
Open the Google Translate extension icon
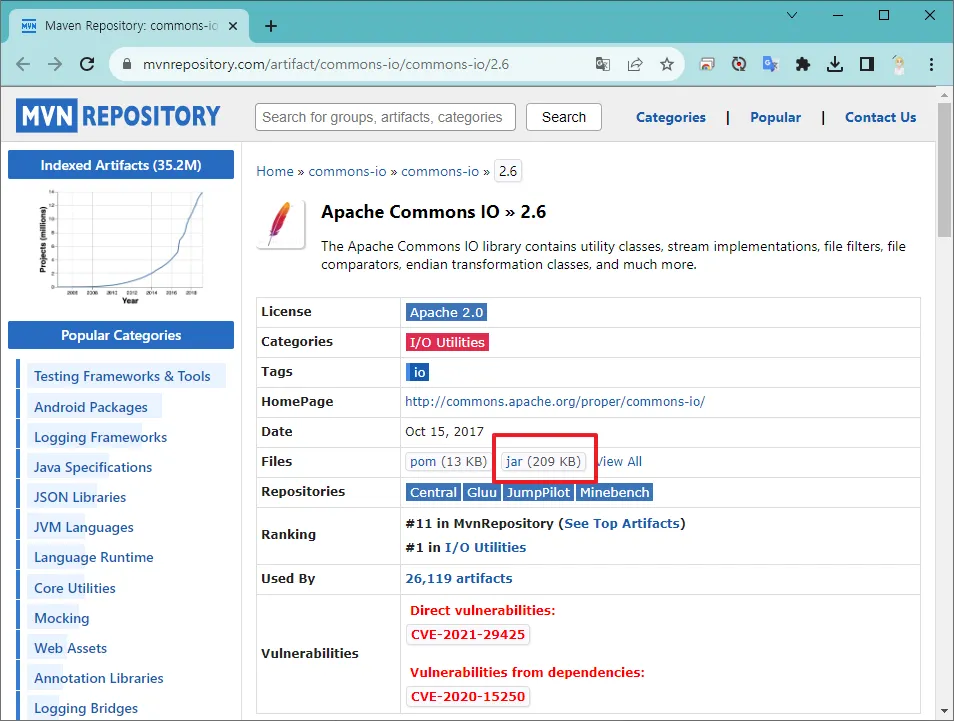click(x=771, y=64)
